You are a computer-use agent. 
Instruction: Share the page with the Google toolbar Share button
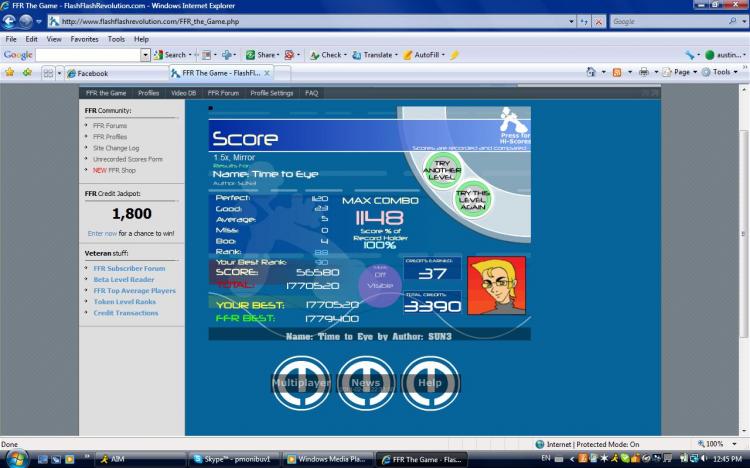262,55
